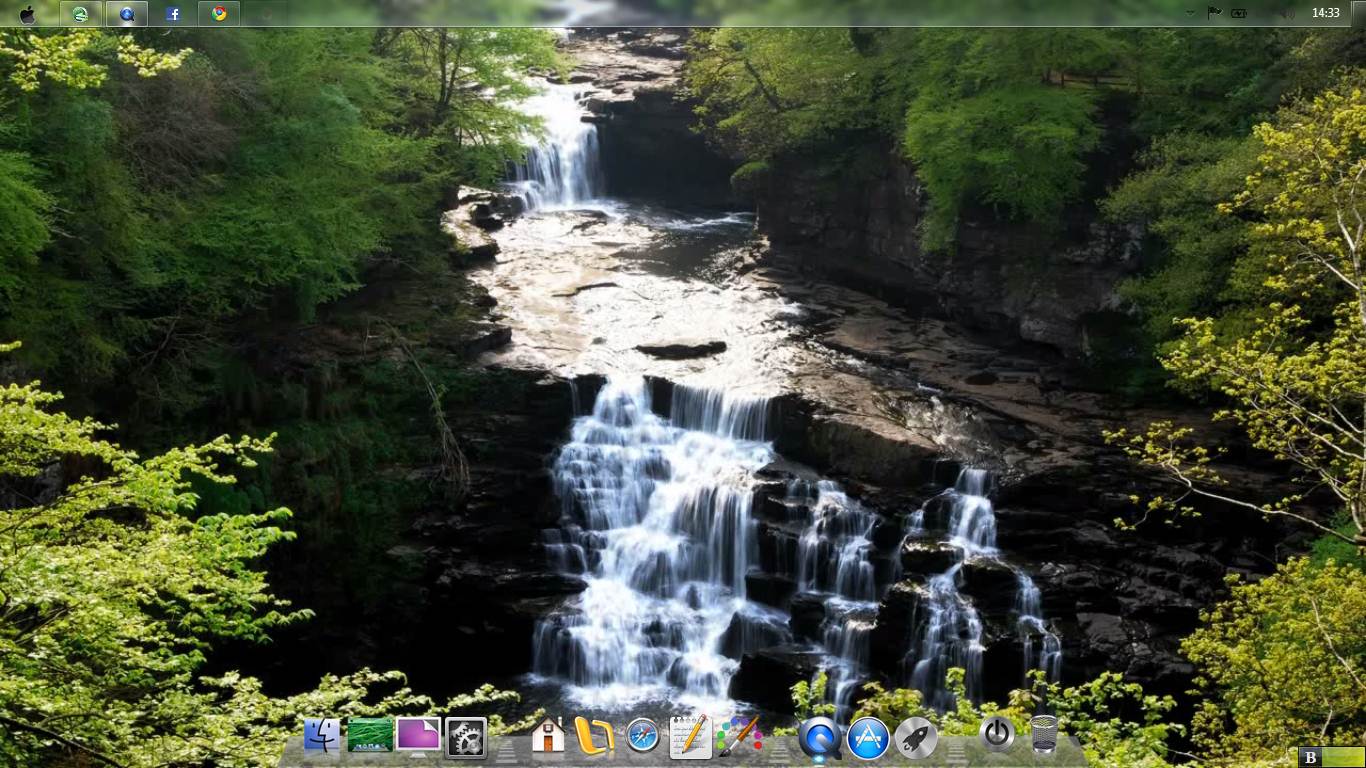Open Finder from the dock

pos(322,737)
